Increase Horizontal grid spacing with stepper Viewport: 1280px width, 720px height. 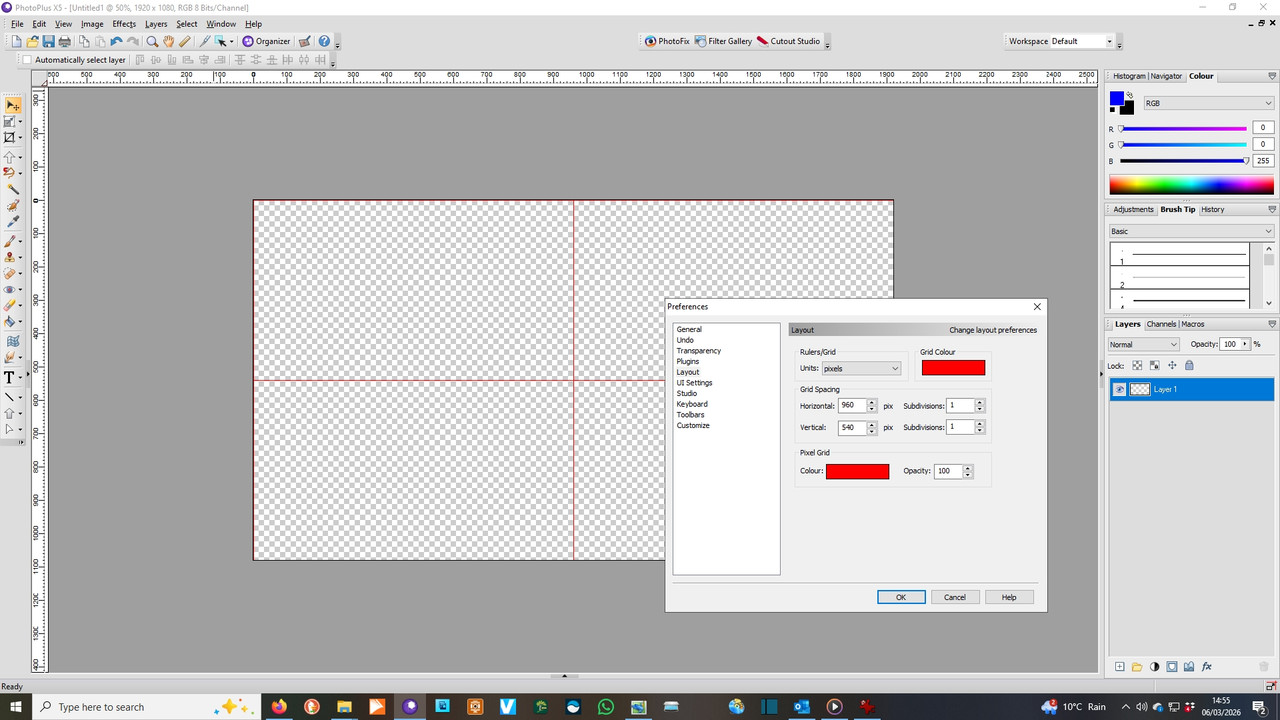coord(872,403)
